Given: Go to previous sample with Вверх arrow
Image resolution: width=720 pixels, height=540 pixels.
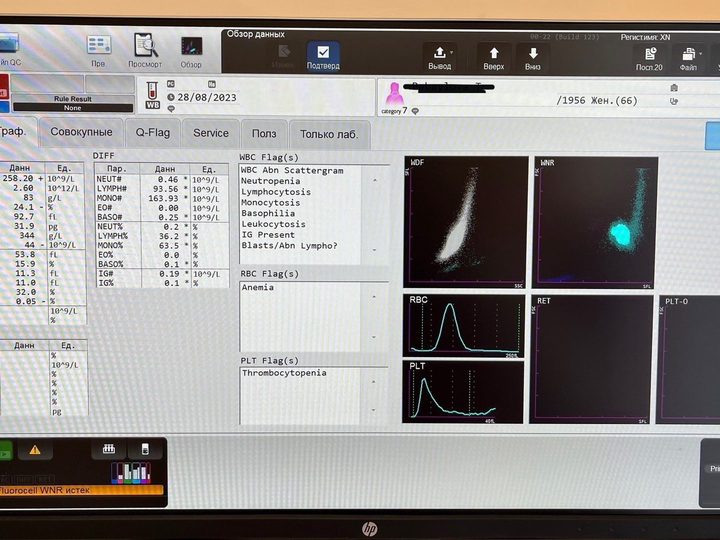Looking at the screenshot, I should coord(494,57).
